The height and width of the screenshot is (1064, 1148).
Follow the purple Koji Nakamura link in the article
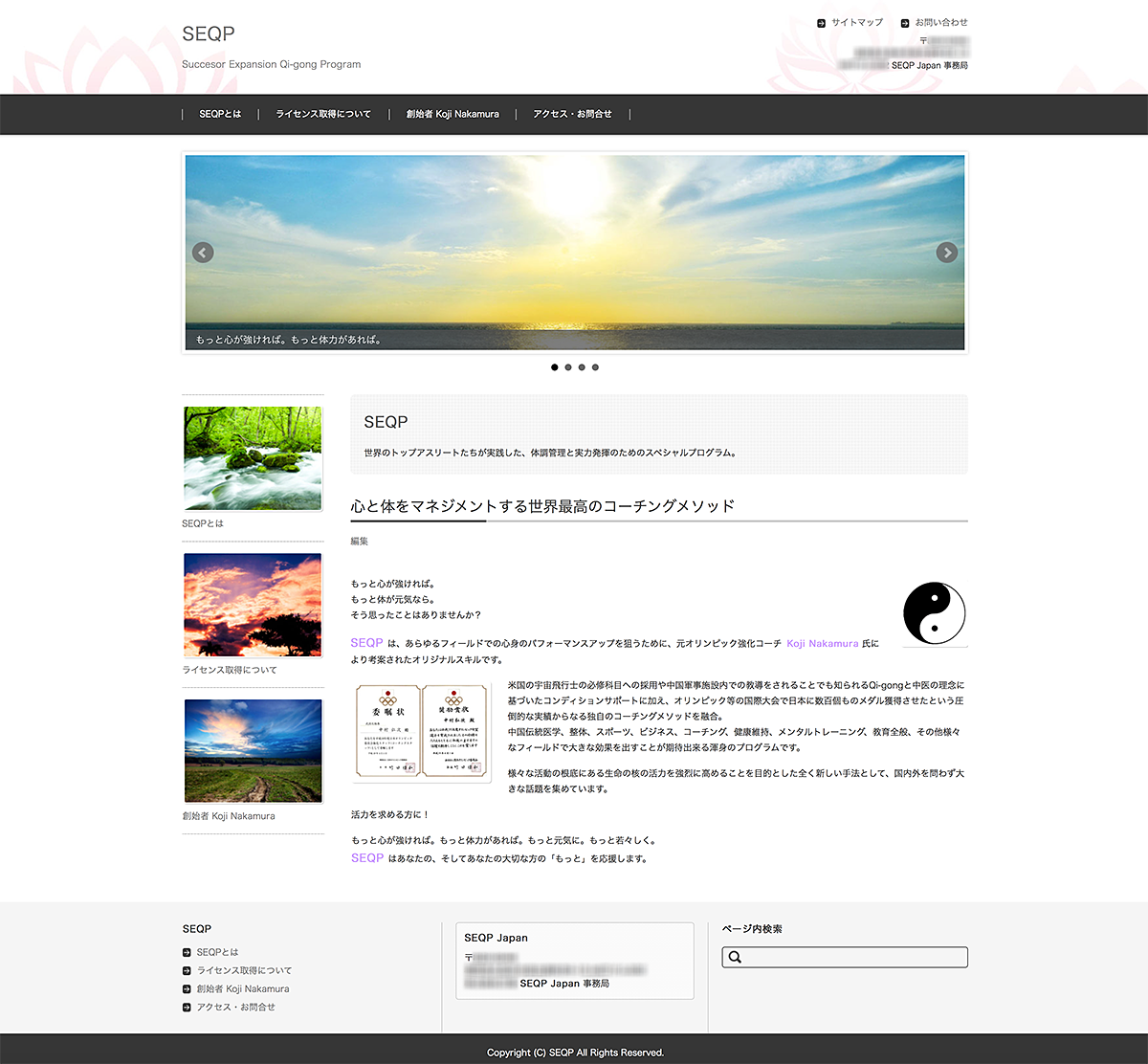[x=822, y=644]
